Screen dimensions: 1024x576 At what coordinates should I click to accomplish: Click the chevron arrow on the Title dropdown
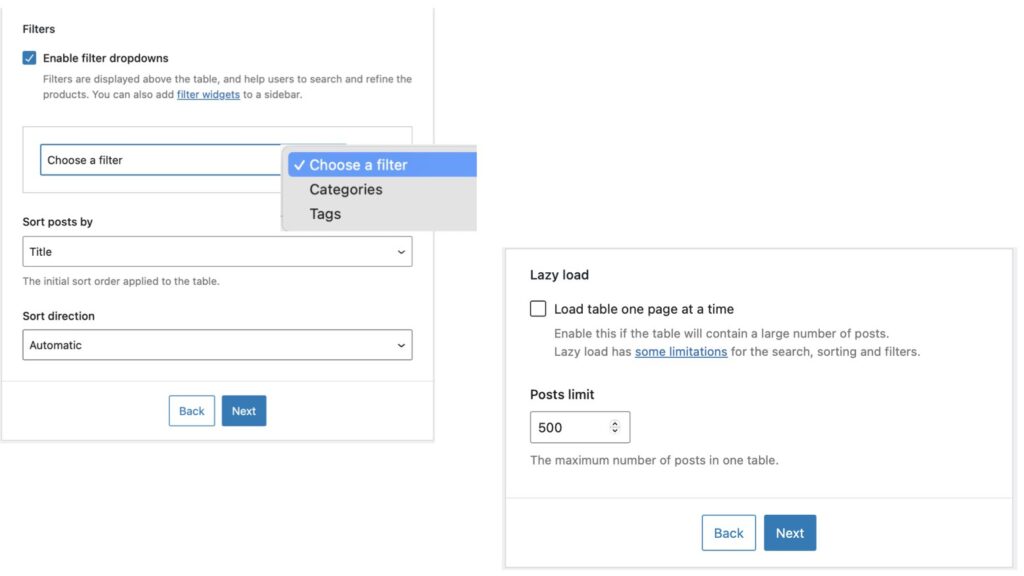(401, 252)
